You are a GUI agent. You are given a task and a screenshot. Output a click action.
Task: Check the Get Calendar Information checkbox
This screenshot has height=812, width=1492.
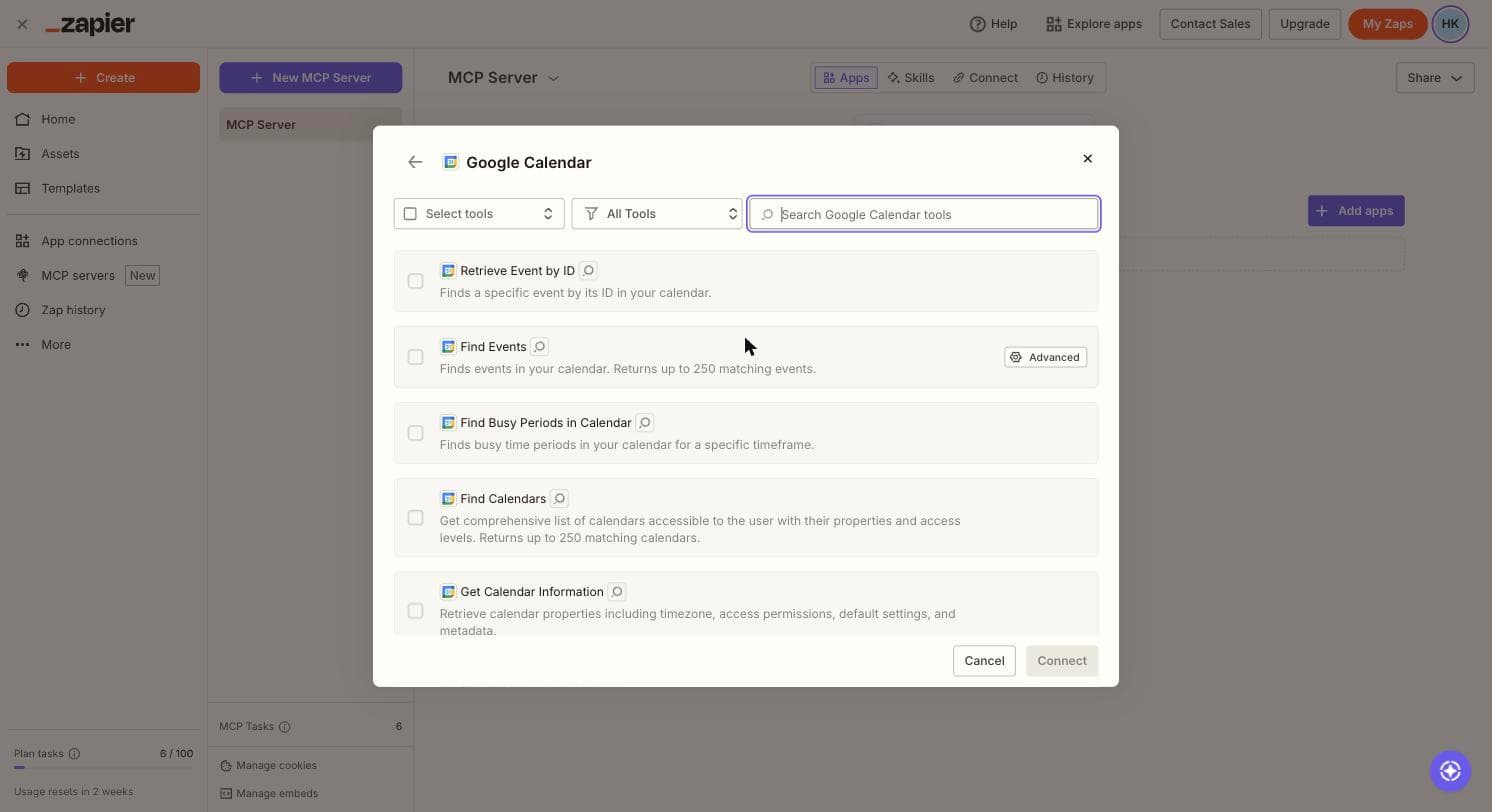(x=415, y=611)
